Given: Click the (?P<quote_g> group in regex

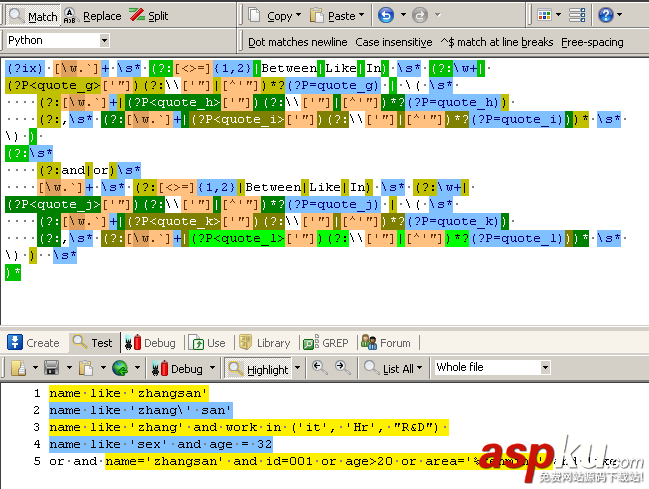Looking at the screenshot, I should pos(53,85).
